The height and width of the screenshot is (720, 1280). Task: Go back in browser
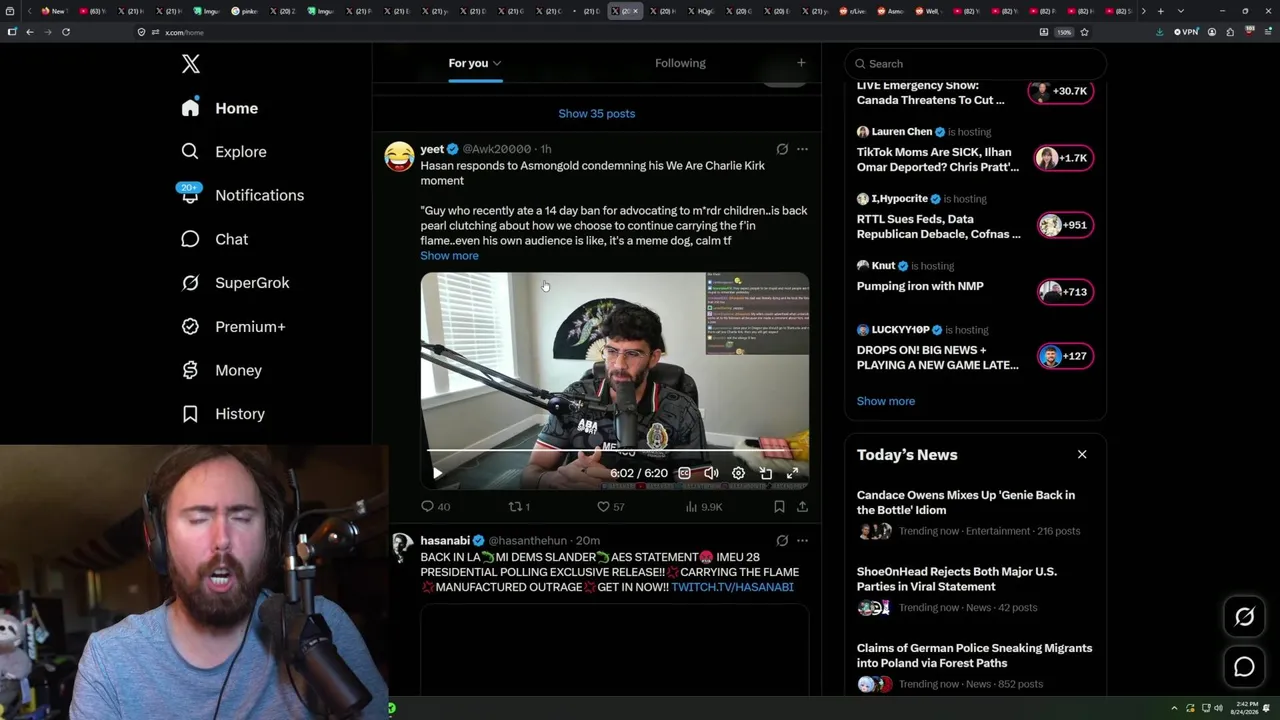click(x=30, y=32)
